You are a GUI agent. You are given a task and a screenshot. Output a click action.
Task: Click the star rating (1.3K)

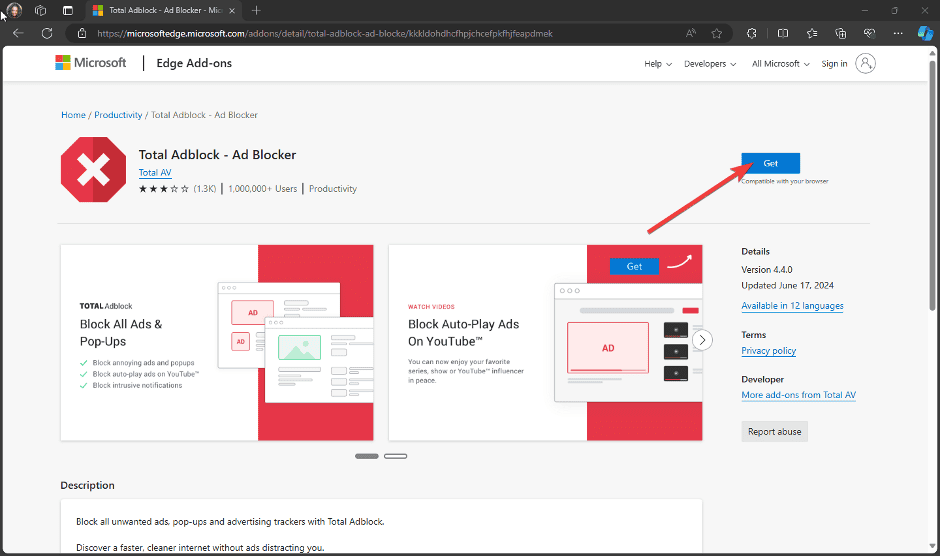point(177,189)
